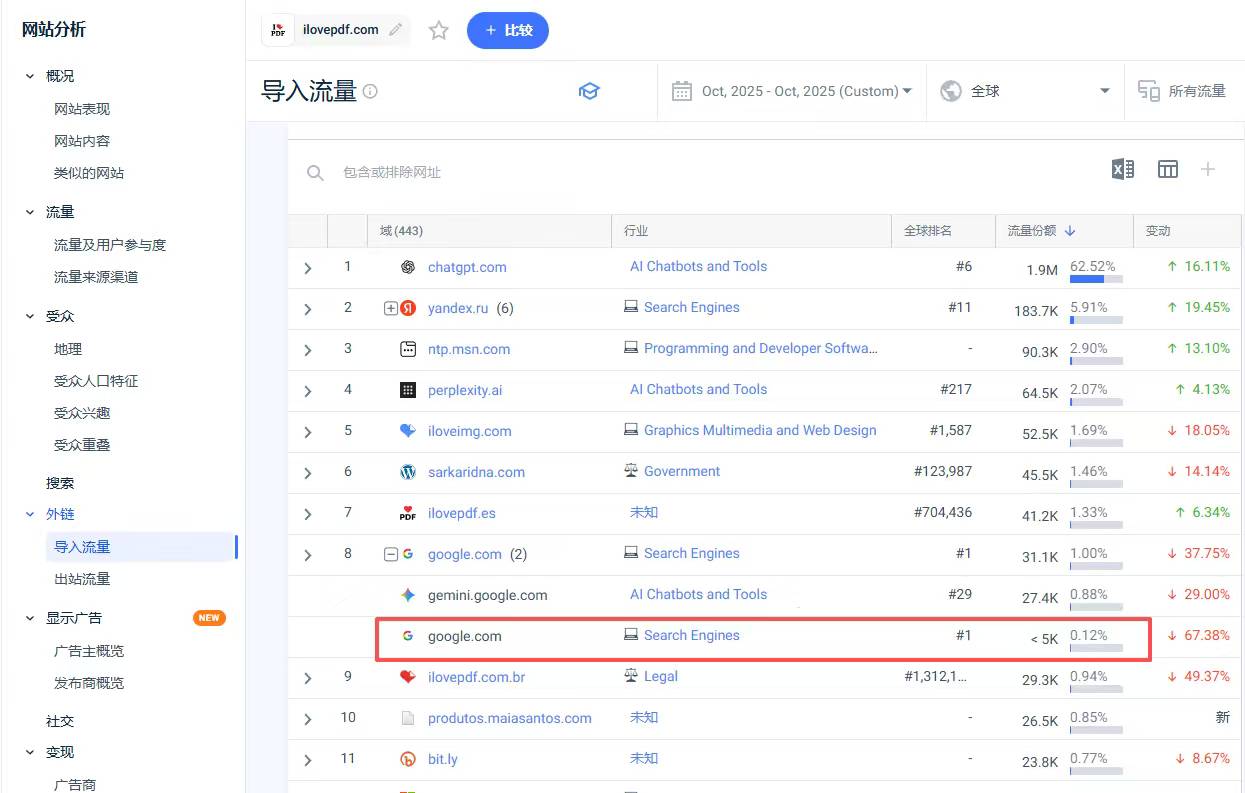The height and width of the screenshot is (793, 1245).
Task: Expand the bit.ly row chevron
Action: click(308, 760)
